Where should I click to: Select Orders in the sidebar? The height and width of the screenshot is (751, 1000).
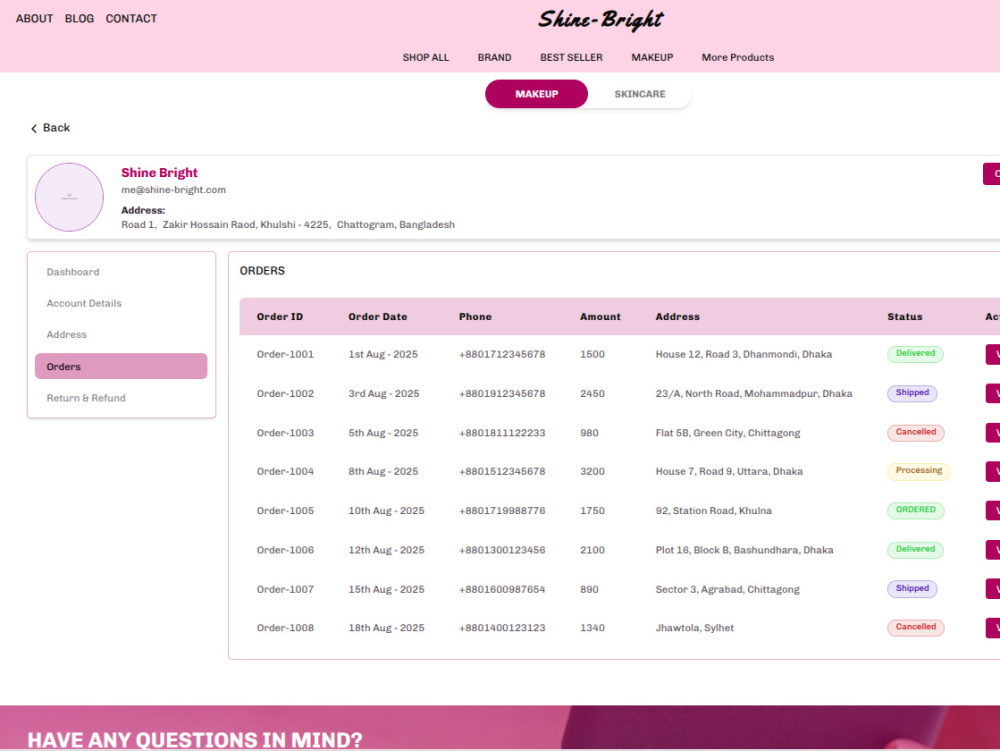coord(121,367)
